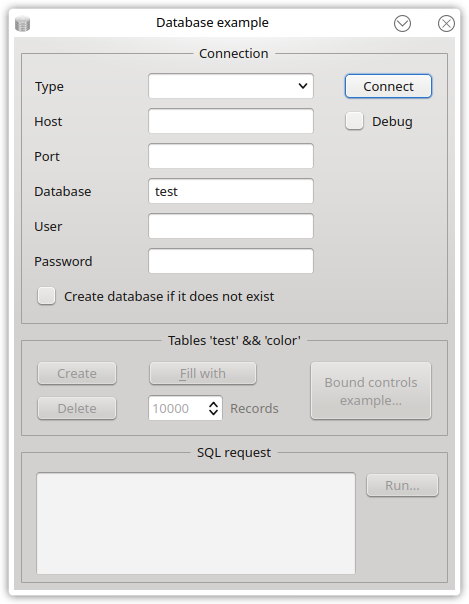Click the Connect button
The height and width of the screenshot is (604, 469).
point(388,86)
